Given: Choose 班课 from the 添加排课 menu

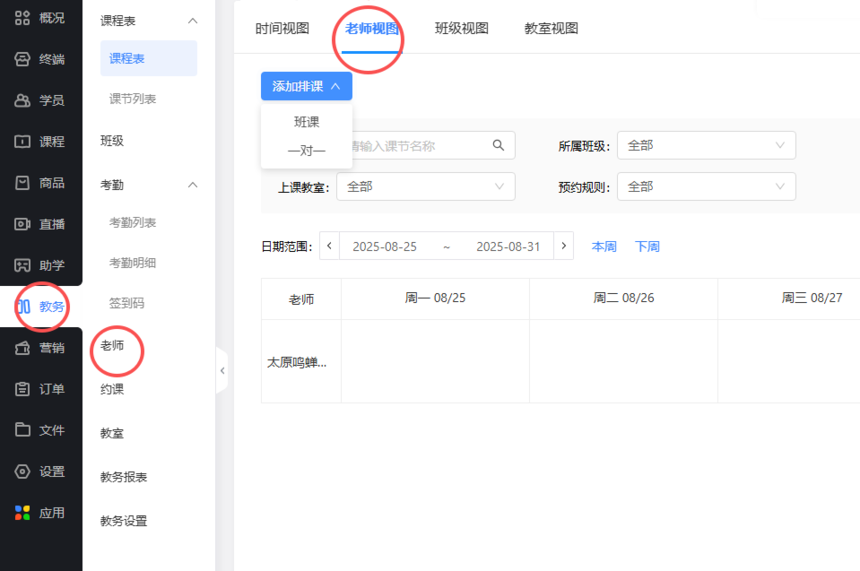Looking at the screenshot, I should click(x=307, y=122).
